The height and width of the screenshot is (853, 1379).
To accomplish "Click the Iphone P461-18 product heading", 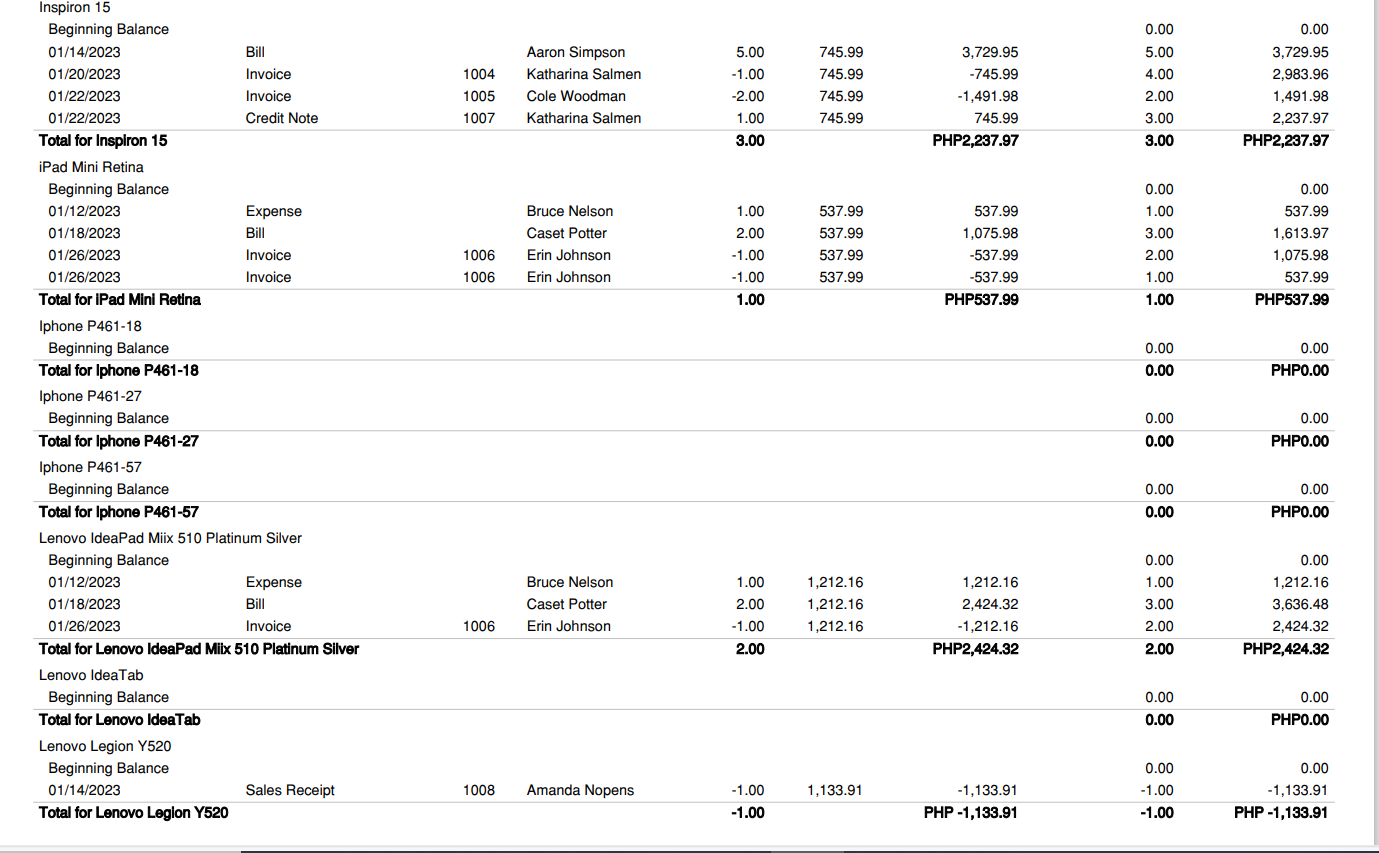I will click(x=90, y=326).
